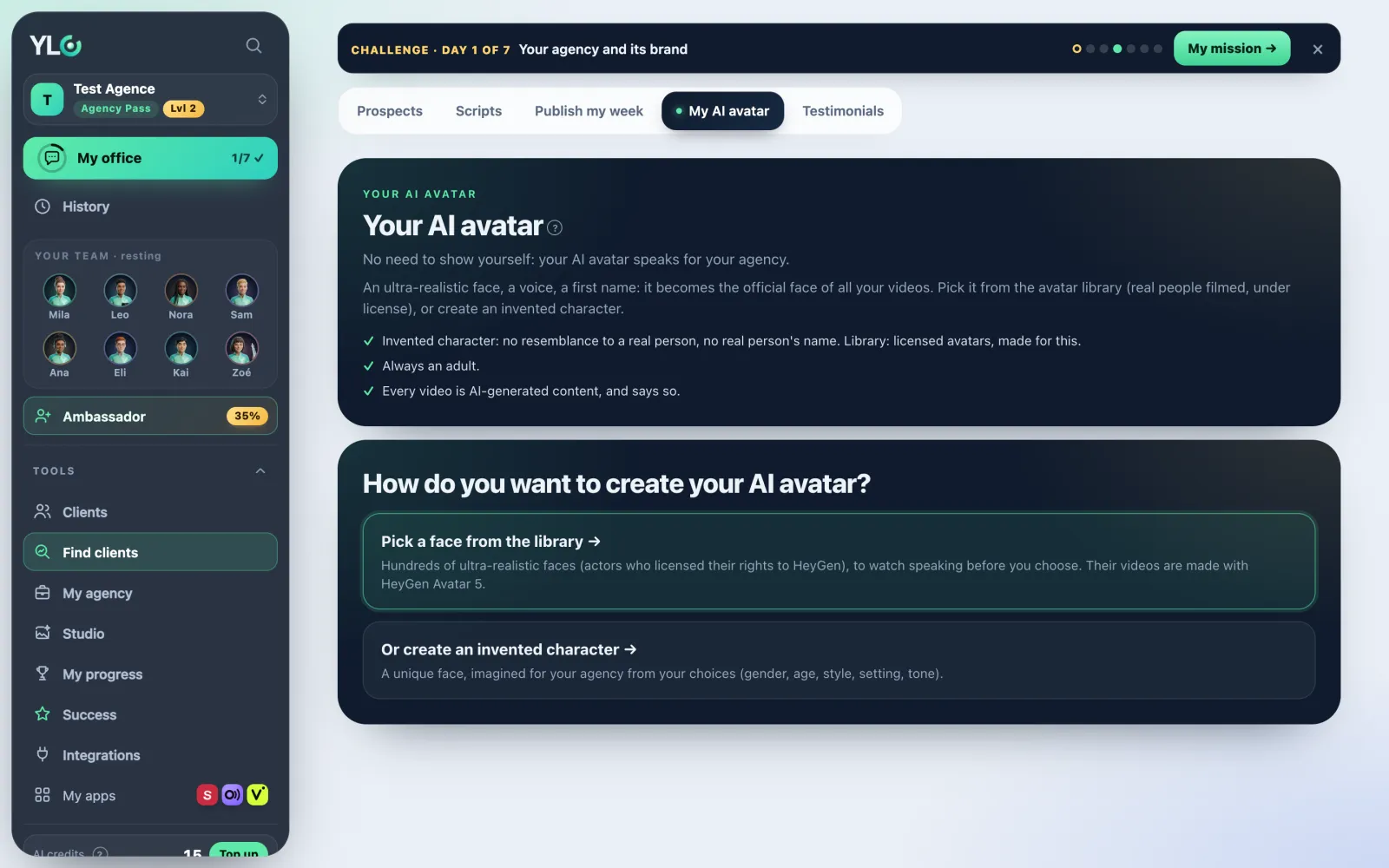Screen dimensions: 1389x868
Task: Click the Agency Pass badge
Action: [x=115, y=108]
